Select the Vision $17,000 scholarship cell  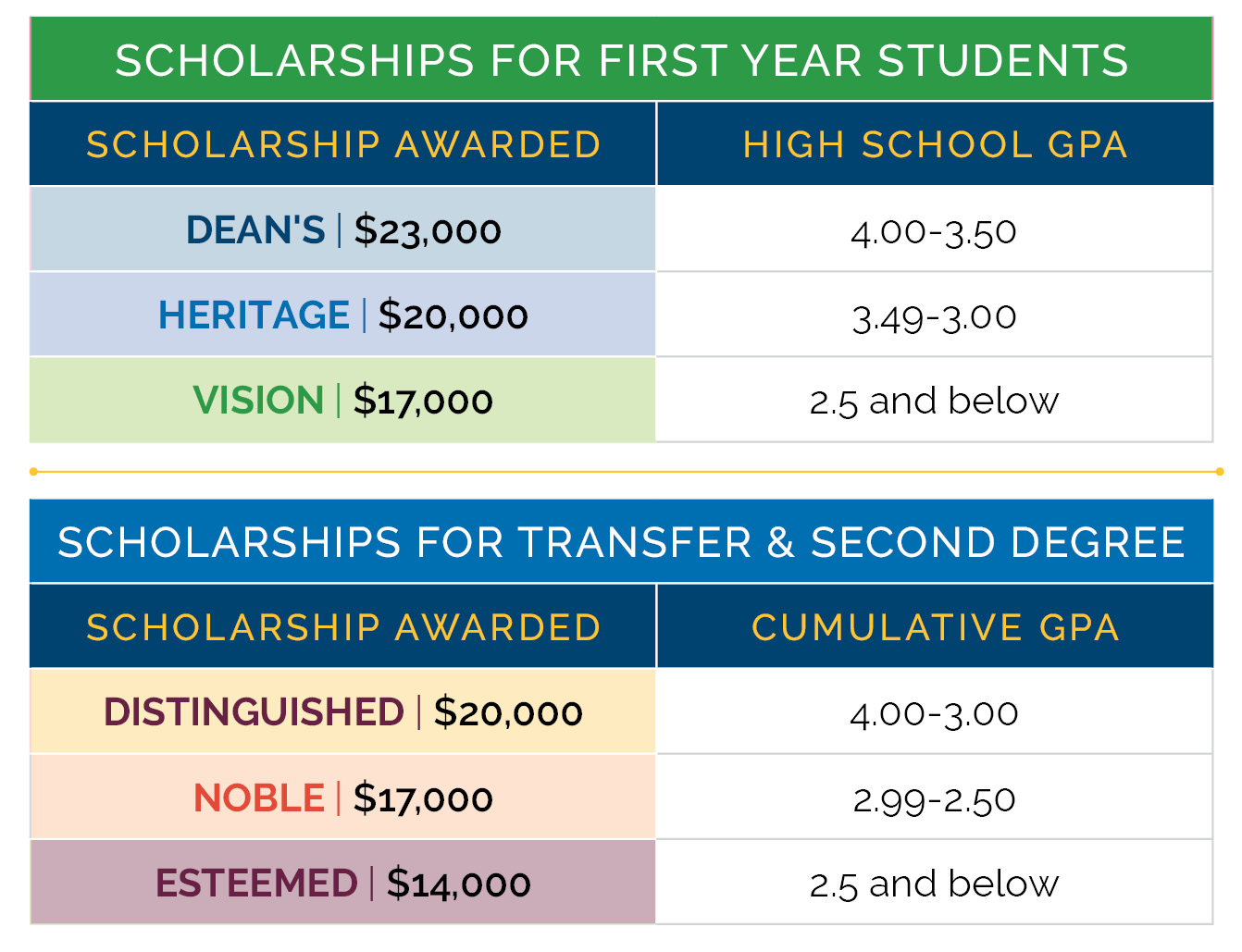(x=343, y=401)
